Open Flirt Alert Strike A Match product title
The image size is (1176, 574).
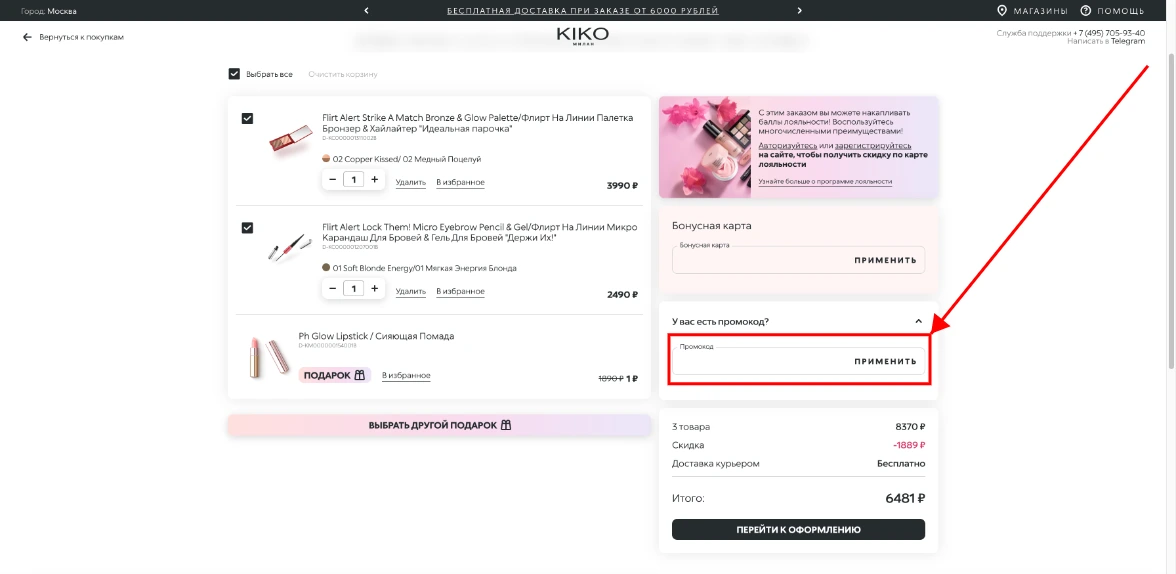pos(477,123)
